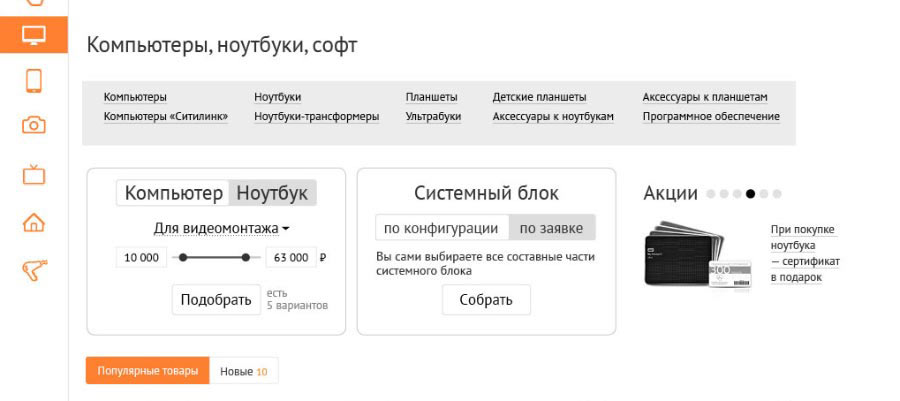Select the camera category icon
Image resolution: width=900 pixels, height=401 pixels.
click(x=34, y=126)
